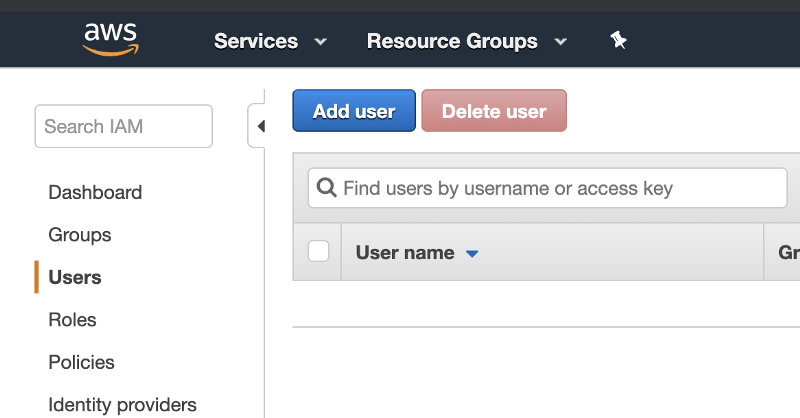Expand the Resource Groups chevron arrow
The height and width of the screenshot is (418, 800).
coord(561,42)
